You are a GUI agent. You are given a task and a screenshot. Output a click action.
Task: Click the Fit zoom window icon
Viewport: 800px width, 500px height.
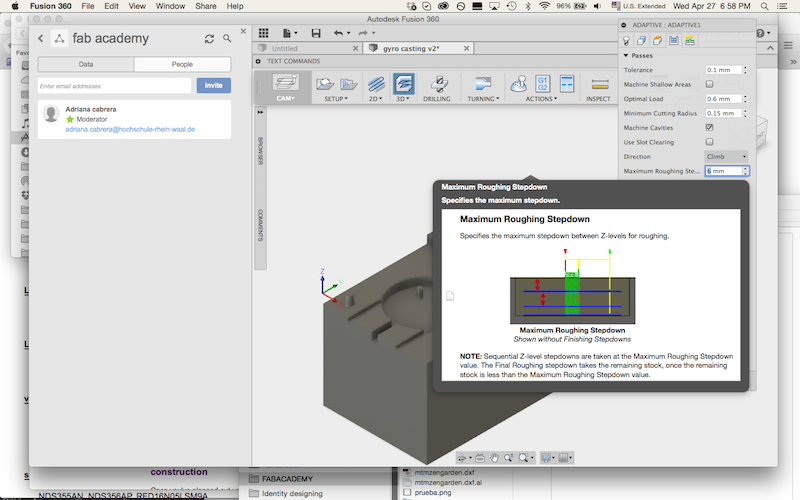[523, 458]
